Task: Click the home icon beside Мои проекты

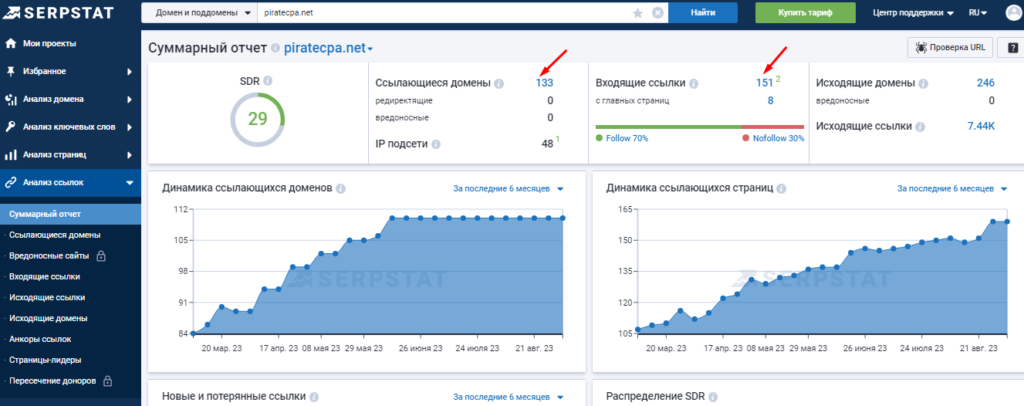Action: [x=10, y=44]
